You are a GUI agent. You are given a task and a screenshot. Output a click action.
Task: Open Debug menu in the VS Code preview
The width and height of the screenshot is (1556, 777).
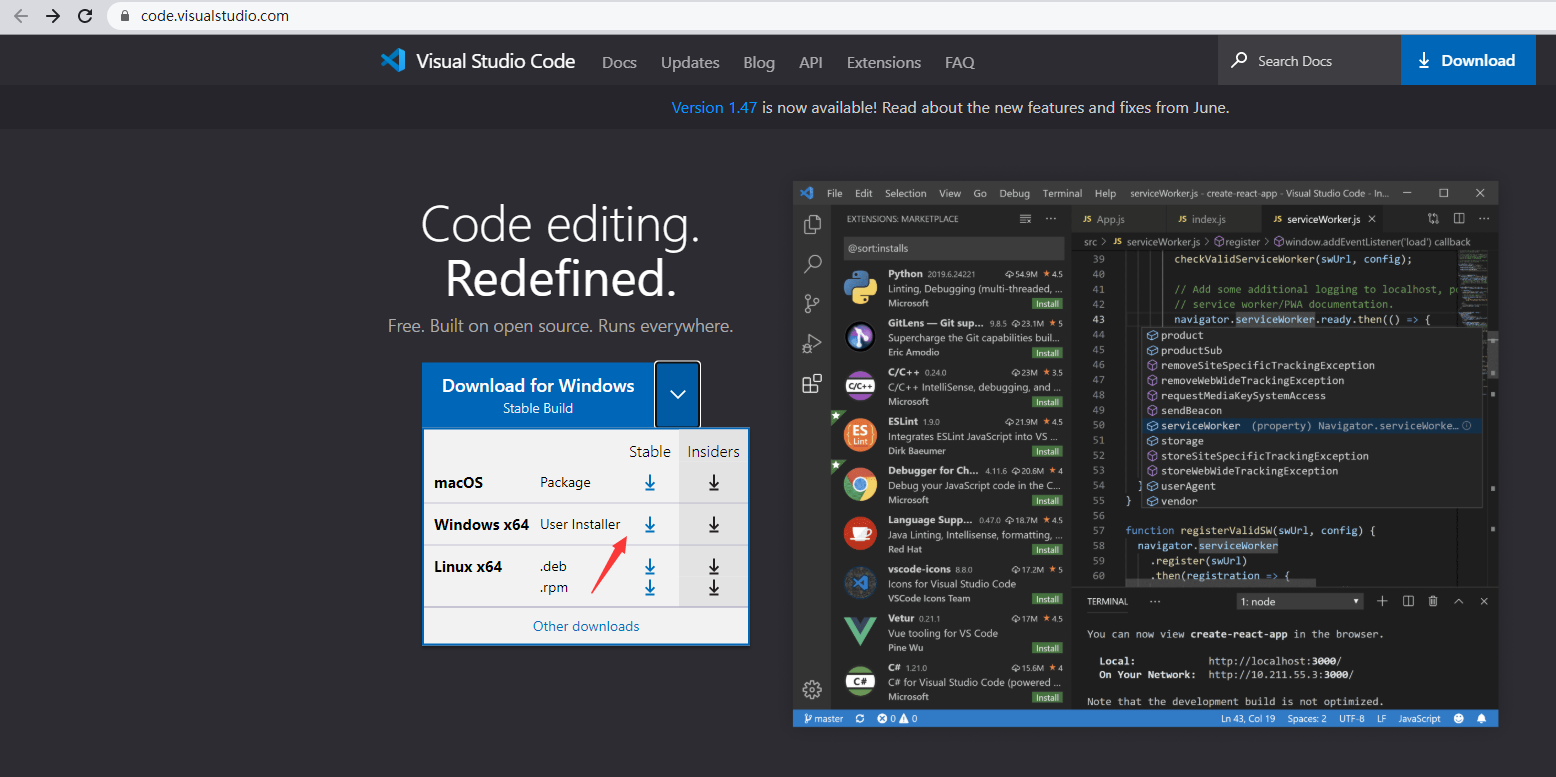click(x=1015, y=193)
